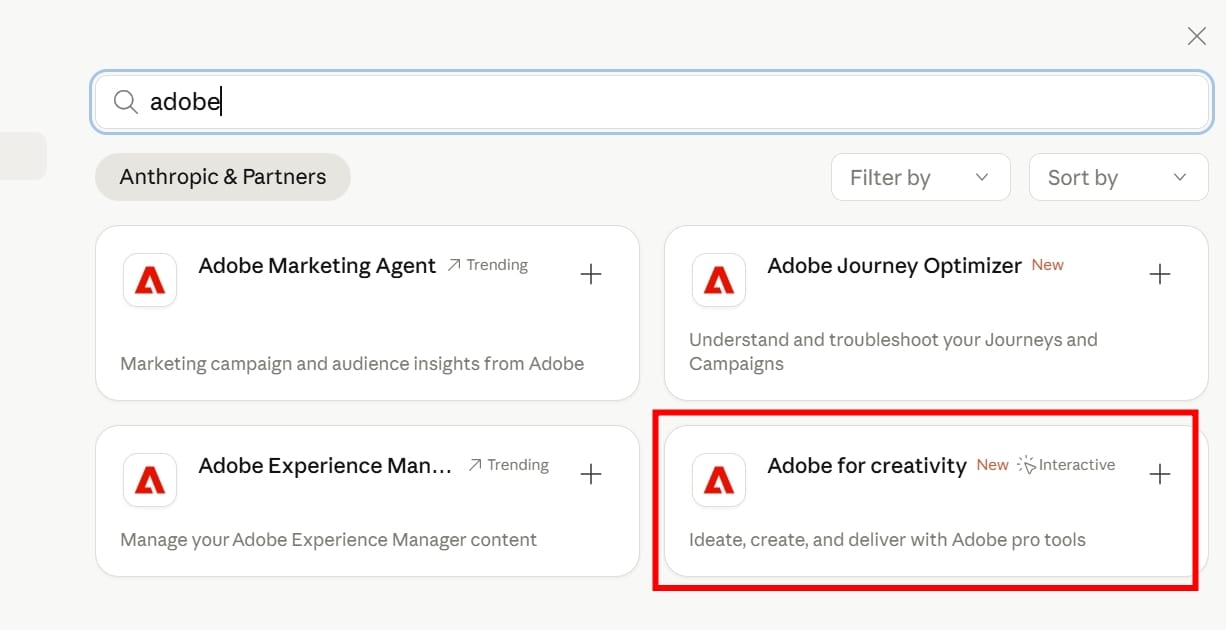Click 'Understand and troubleshoot your Journeys' description

pyautogui.click(x=893, y=352)
